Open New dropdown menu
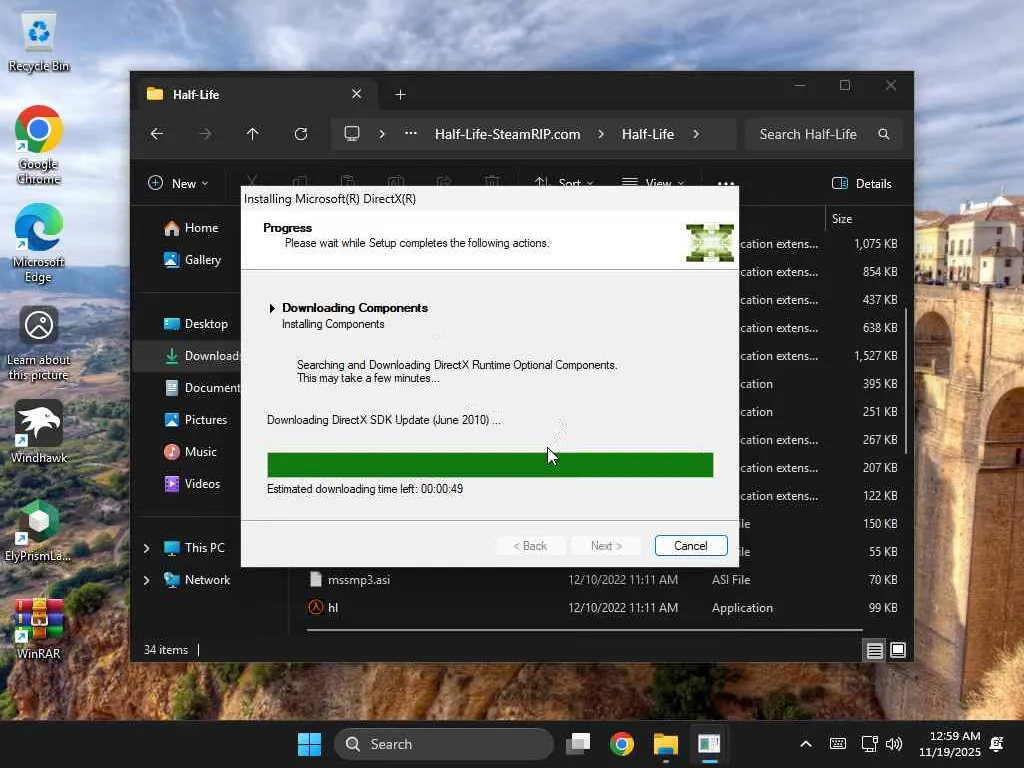This screenshot has width=1024, height=768. [x=178, y=184]
